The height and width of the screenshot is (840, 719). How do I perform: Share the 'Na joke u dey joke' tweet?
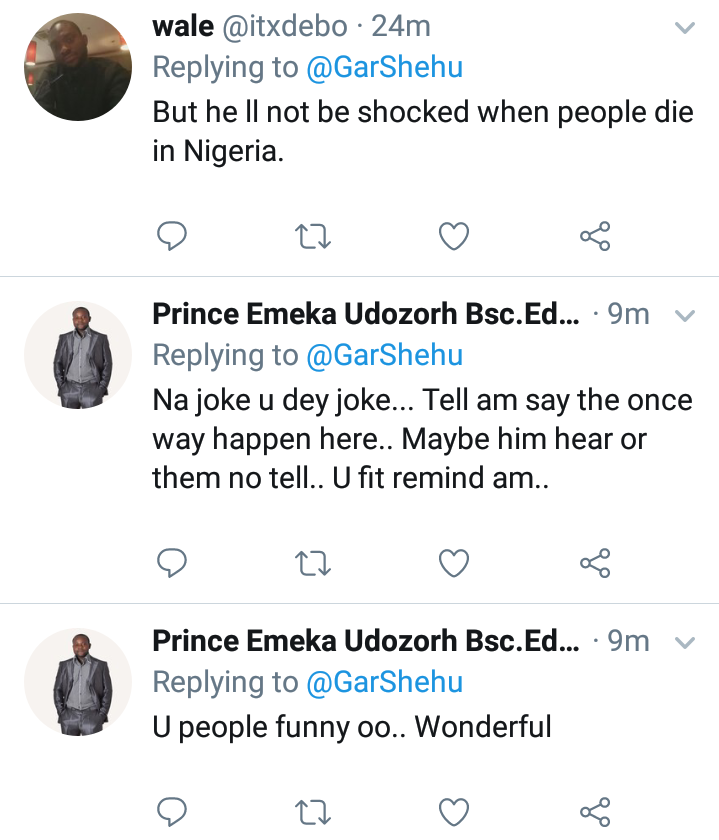pos(595,563)
